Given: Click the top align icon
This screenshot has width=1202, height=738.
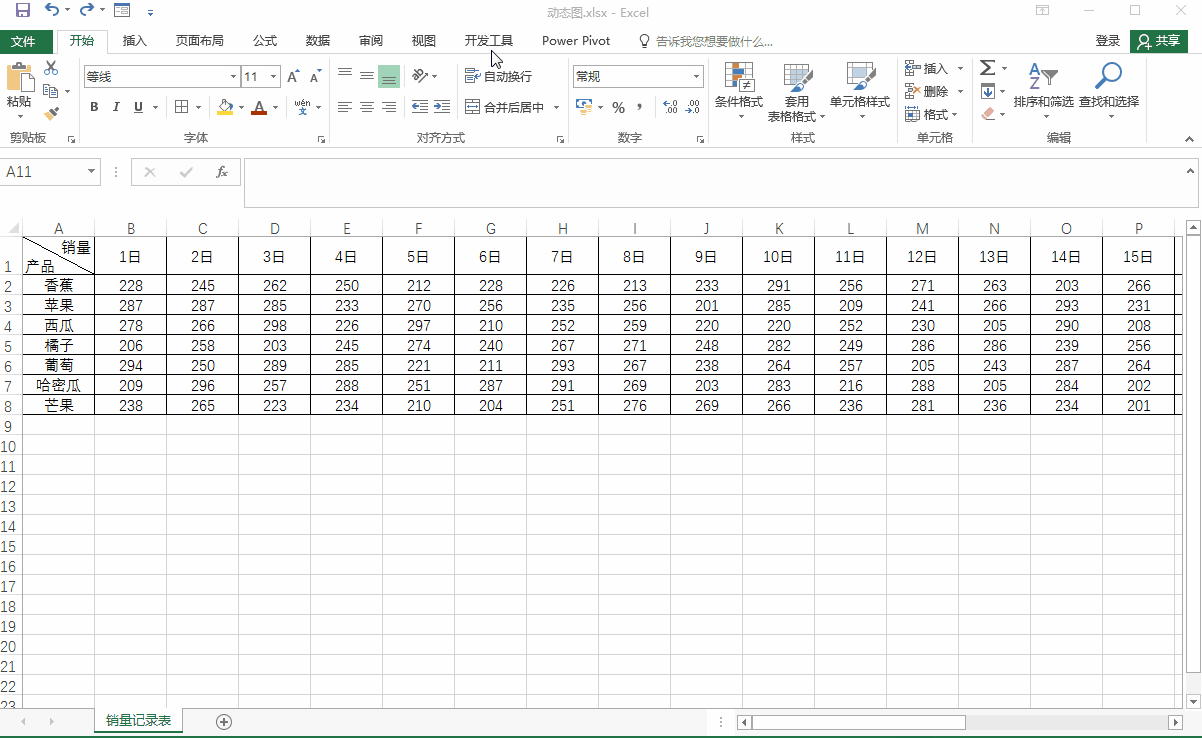Looking at the screenshot, I should (345, 76).
